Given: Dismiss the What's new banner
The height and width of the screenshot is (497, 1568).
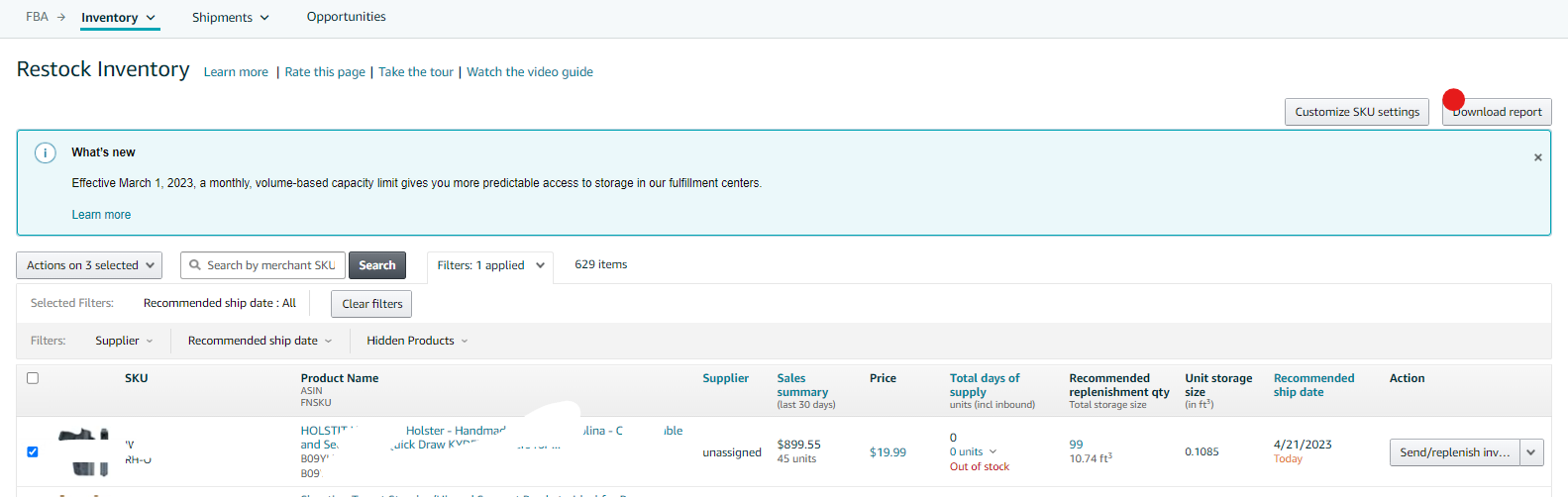Looking at the screenshot, I should 1537,157.
